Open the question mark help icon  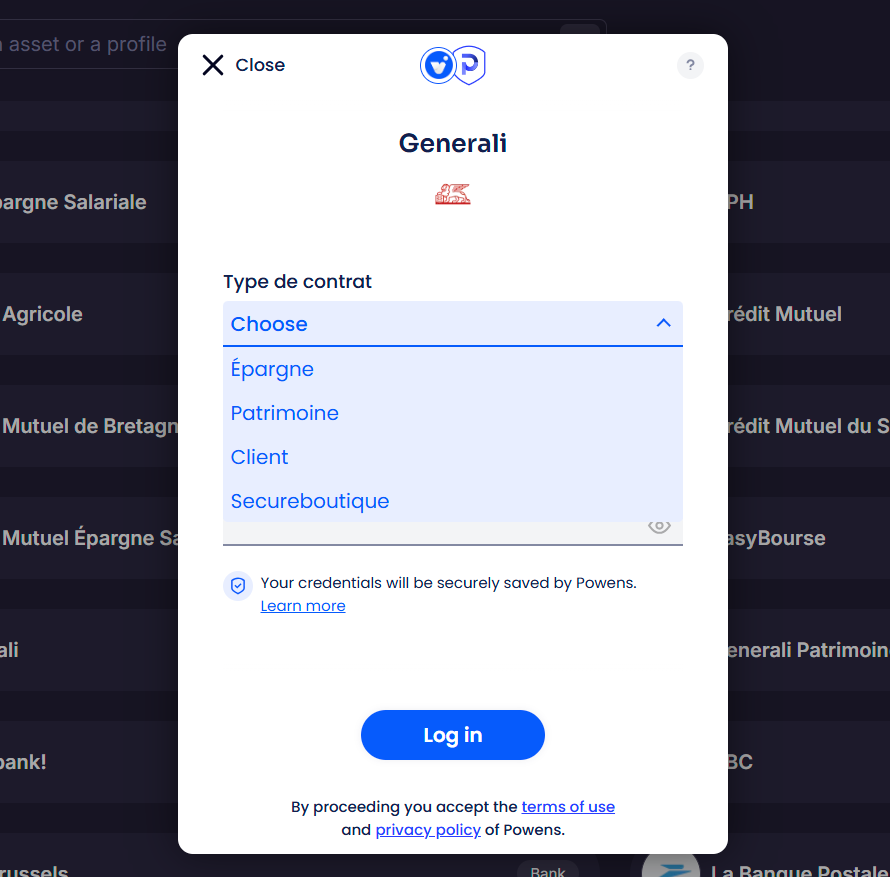click(690, 65)
